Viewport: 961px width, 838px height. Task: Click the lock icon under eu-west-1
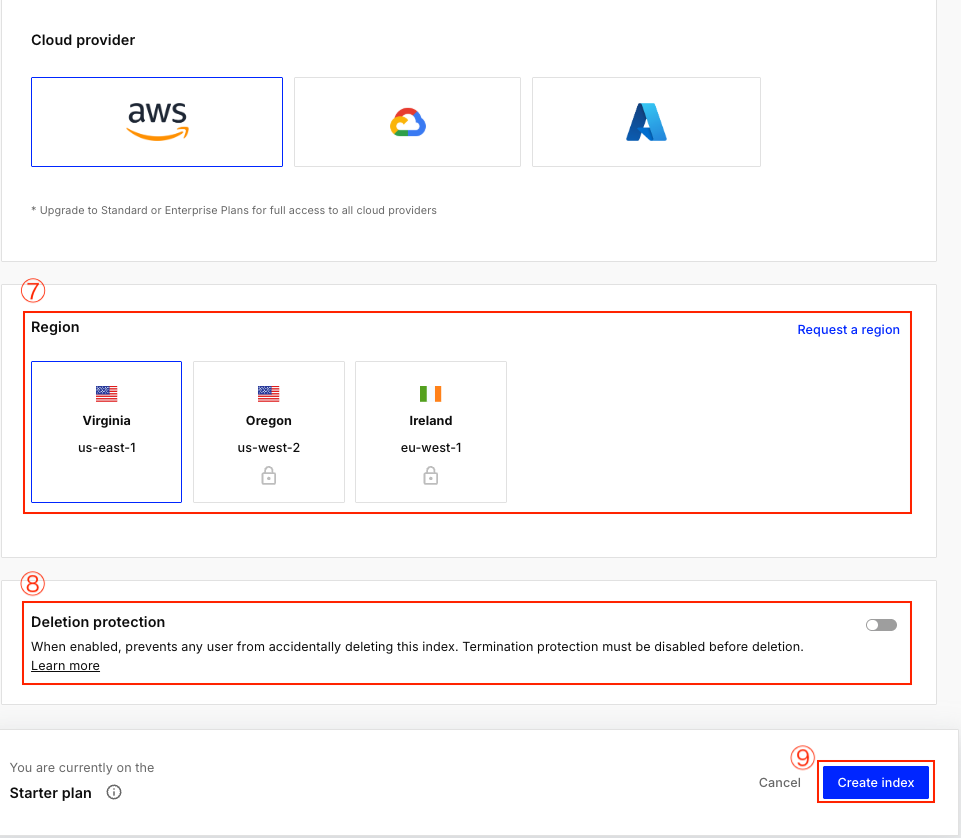(x=431, y=477)
